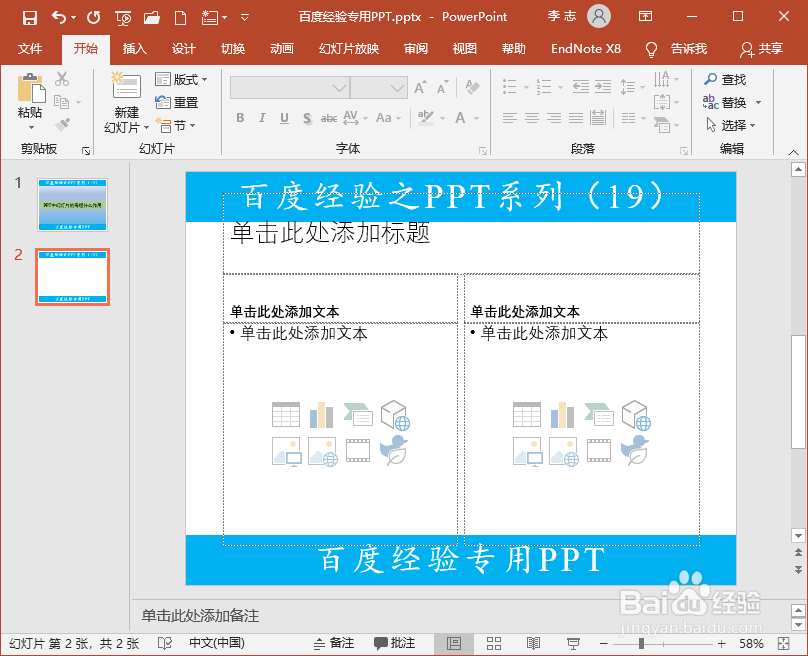
Task: Open the font name combo box
Action: (290, 88)
